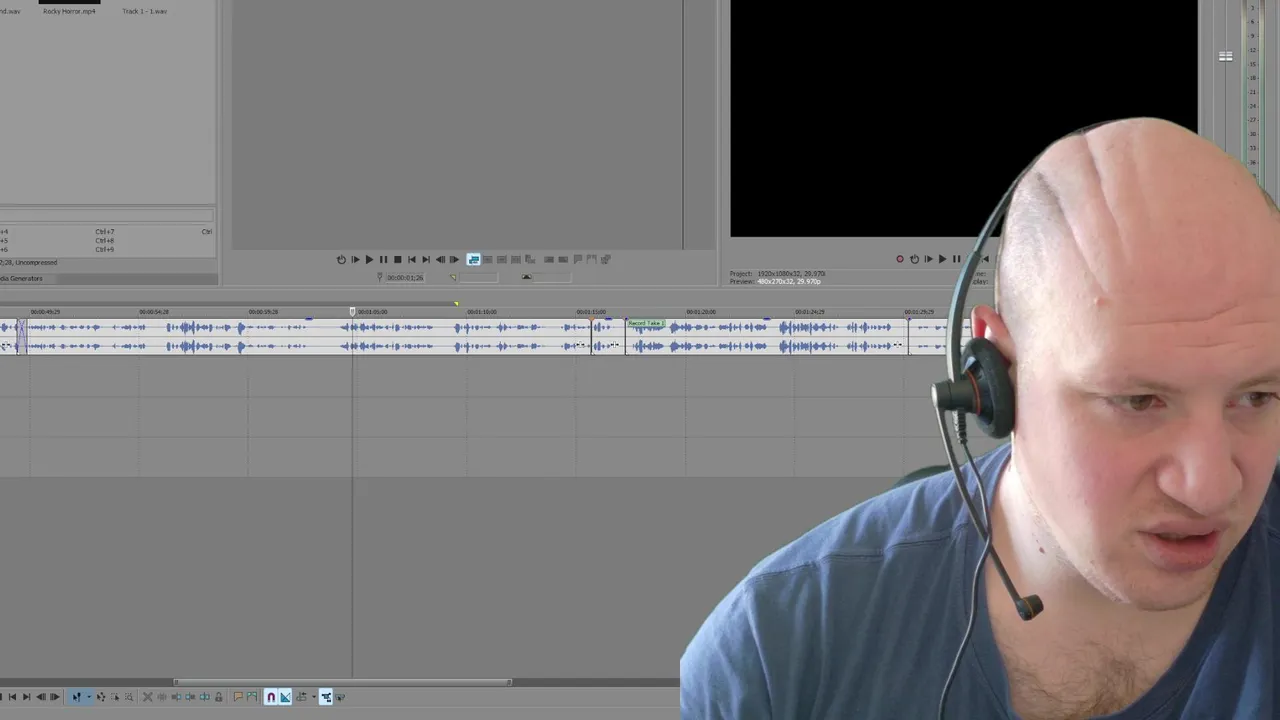The height and width of the screenshot is (720, 1280).
Task: Go to start in the Trimmer transport
Action: (x=411, y=259)
